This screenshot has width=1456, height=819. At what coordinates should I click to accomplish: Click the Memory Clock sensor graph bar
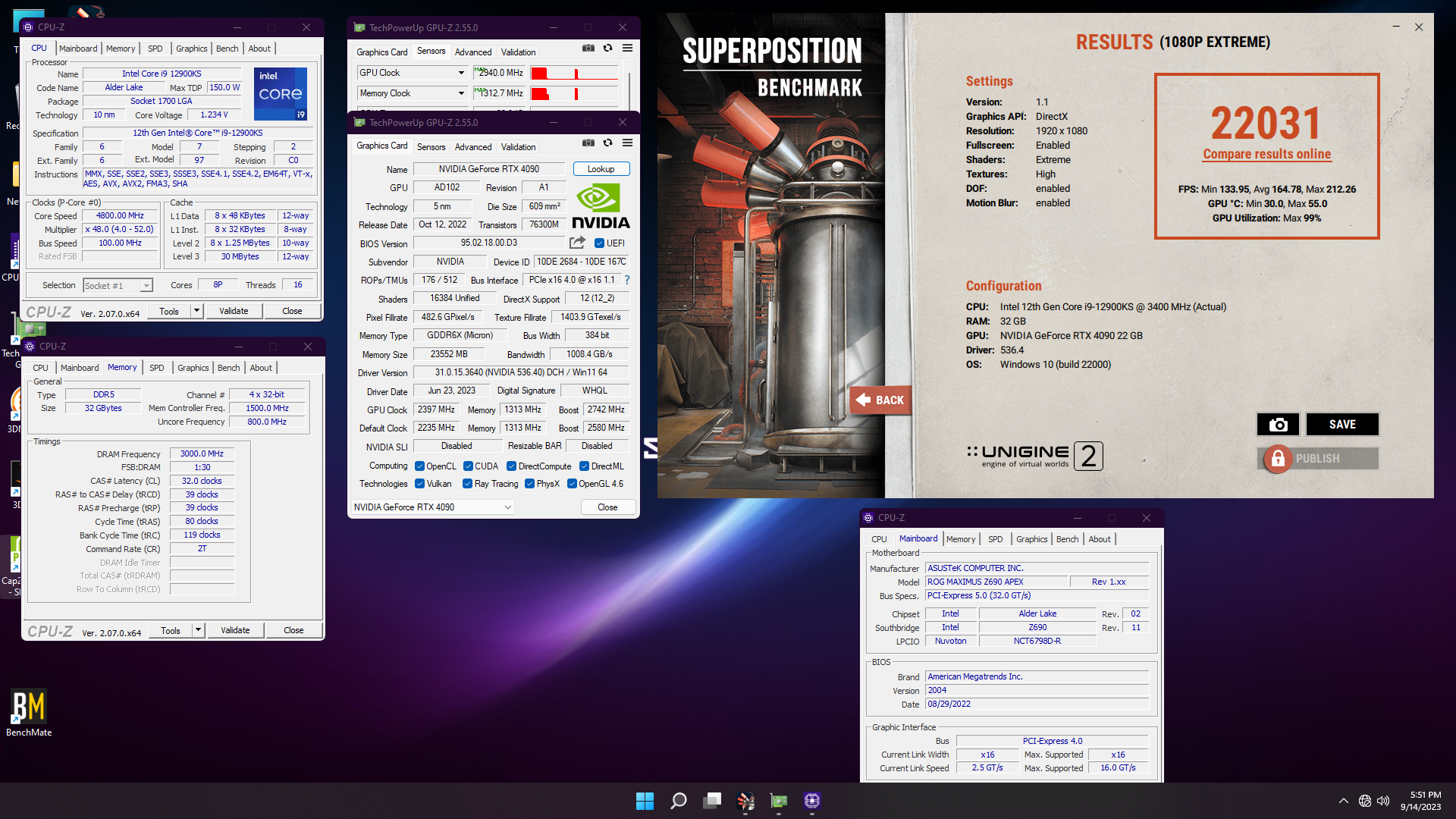coord(574,93)
